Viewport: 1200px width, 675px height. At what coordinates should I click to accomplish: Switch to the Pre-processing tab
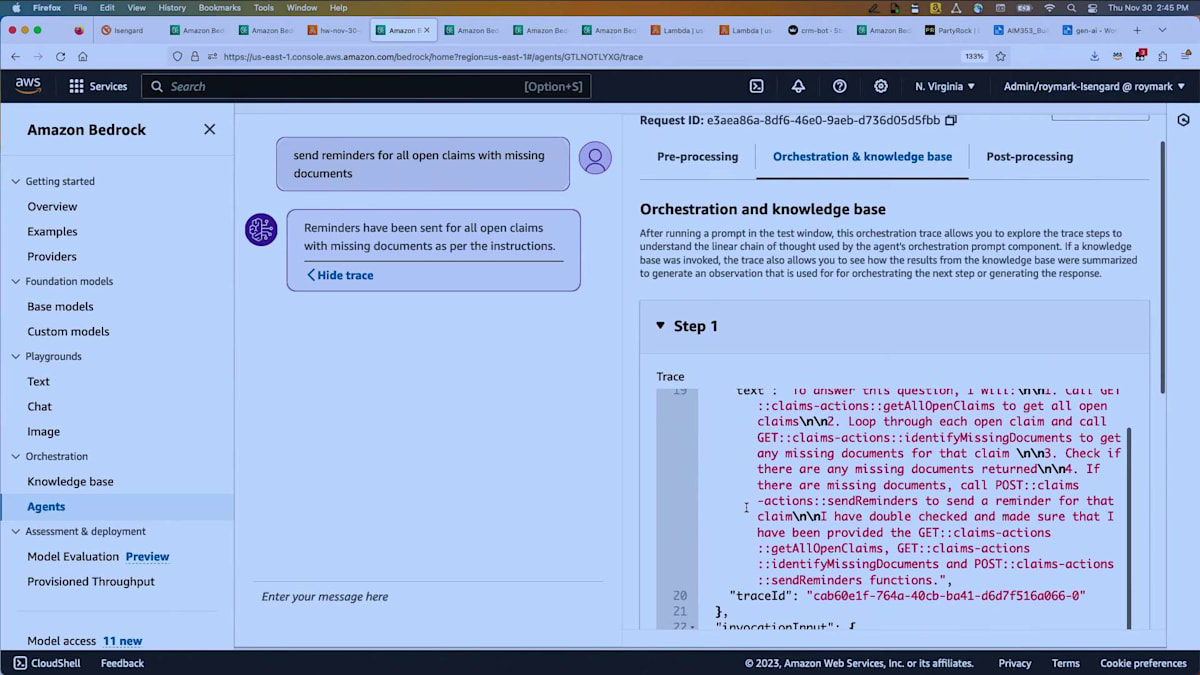coord(697,157)
